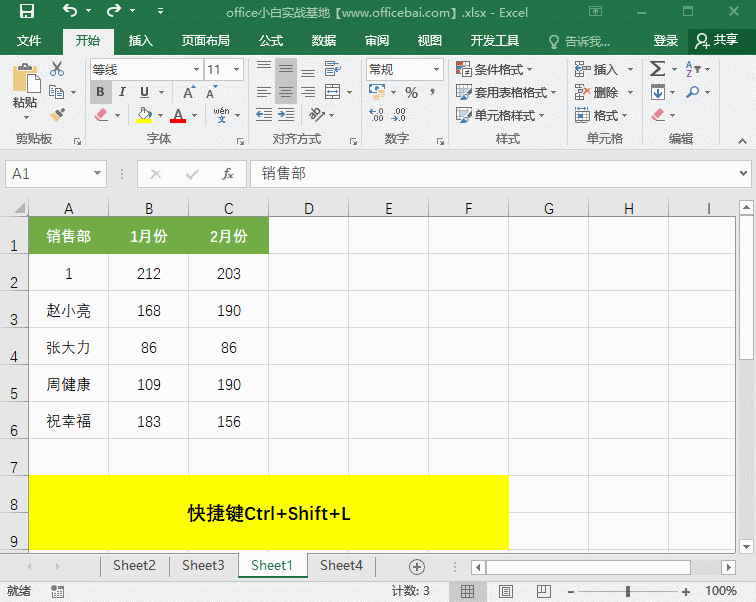
Task: Undo the last action
Action: (70, 11)
